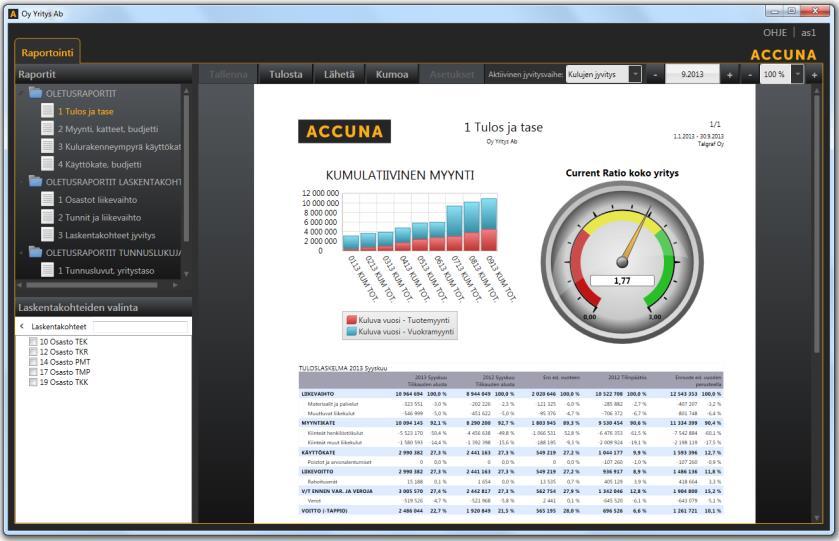839x541 pixels.
Task: Select report 2 Myynti, katteet, budjetti
Action: [x=108, y=129]
